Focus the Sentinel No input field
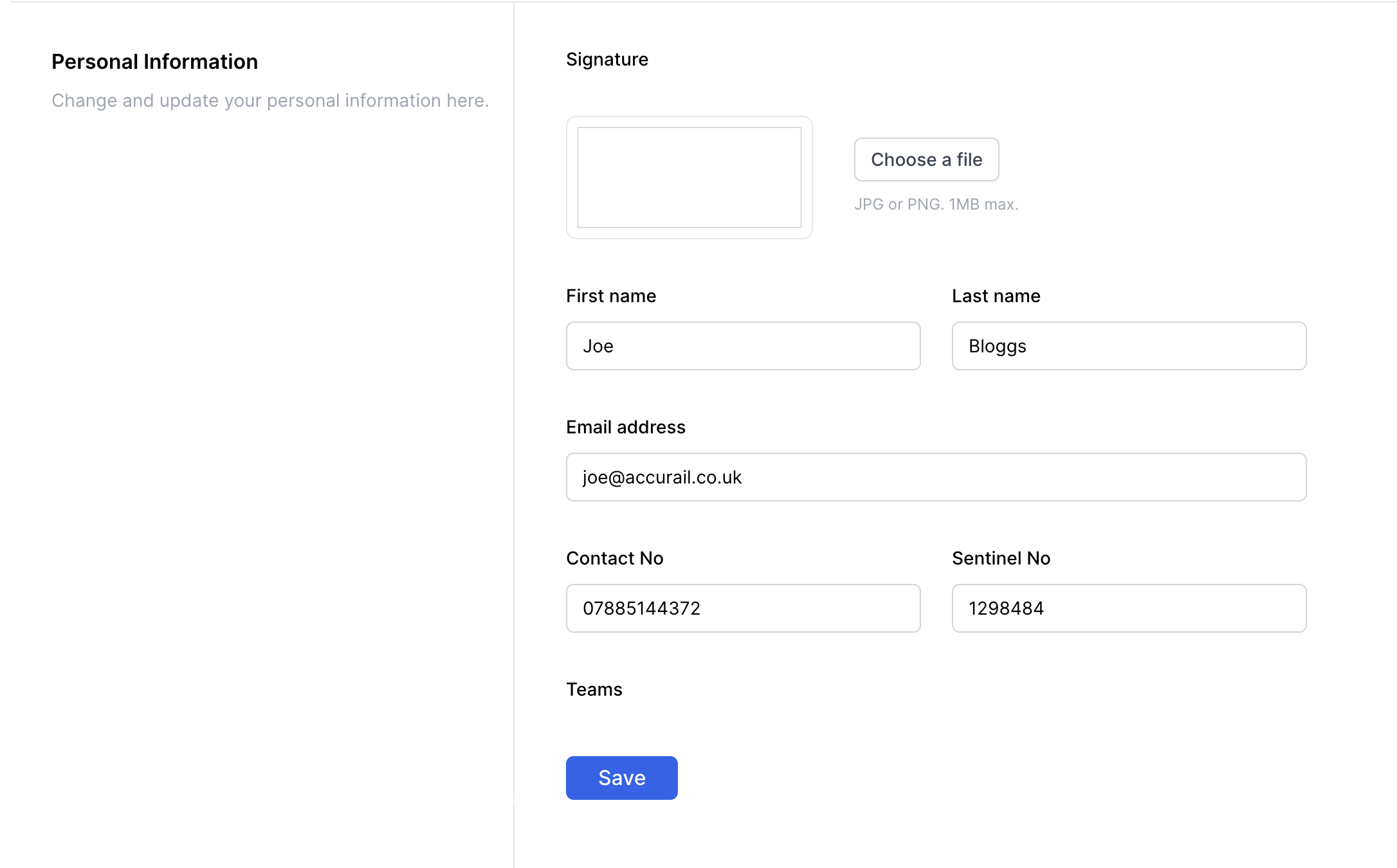 coord(1129,608)
